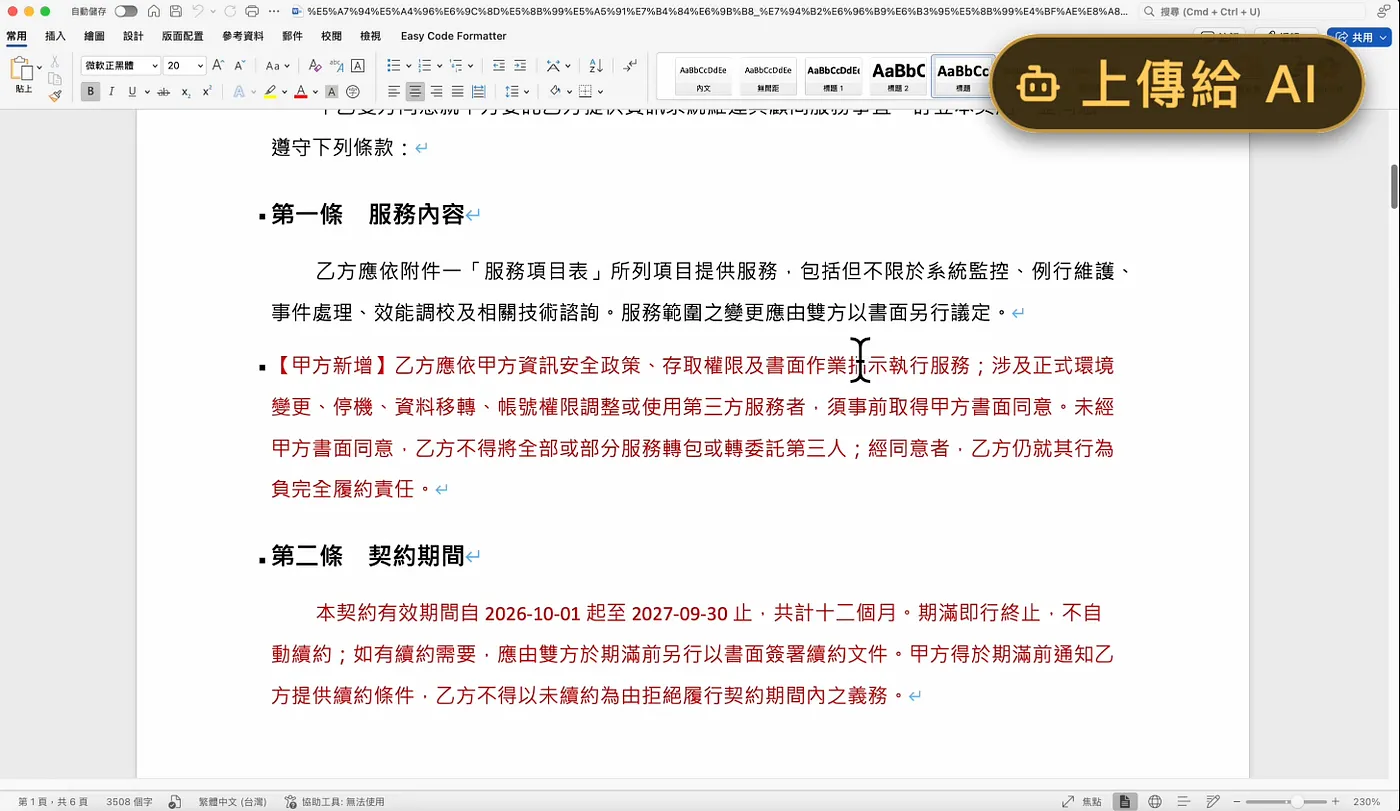The image size is (1400, 811).
Task: Expand the bullet list style dropdown arrow
Action: pos(408,65)
